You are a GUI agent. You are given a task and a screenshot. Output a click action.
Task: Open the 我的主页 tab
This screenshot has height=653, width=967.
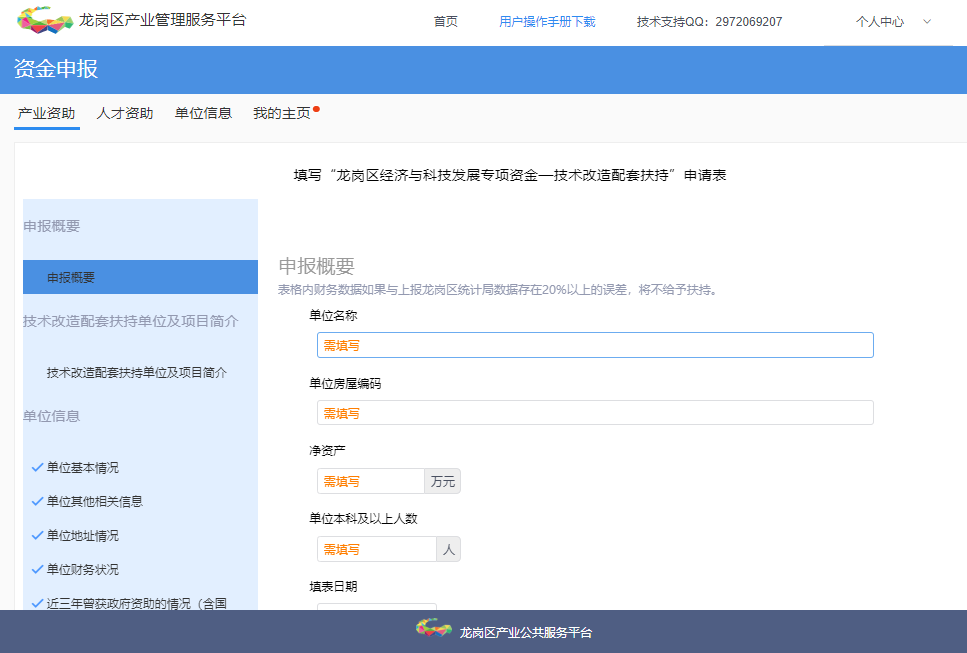point(281,113)
